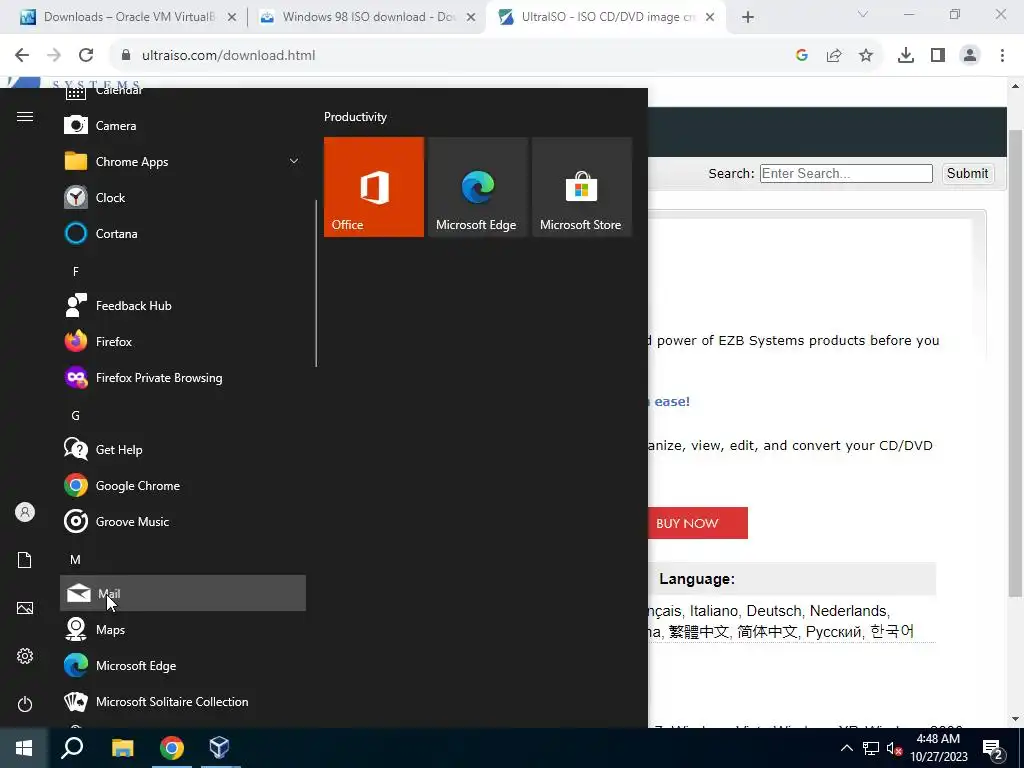This screenshot has height=768, width=1024.
Task: Click the Office tile
Action: [x=374, y=187]
